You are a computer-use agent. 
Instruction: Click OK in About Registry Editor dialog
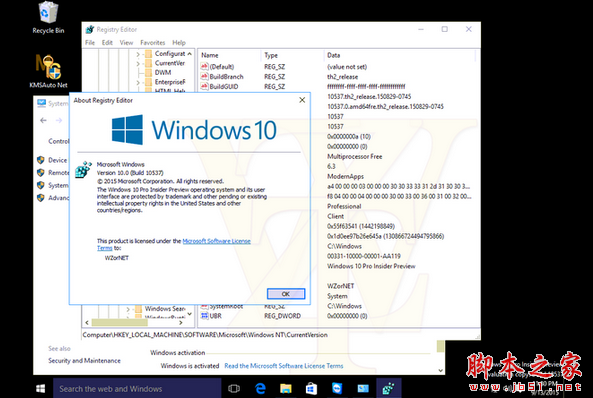286,294
